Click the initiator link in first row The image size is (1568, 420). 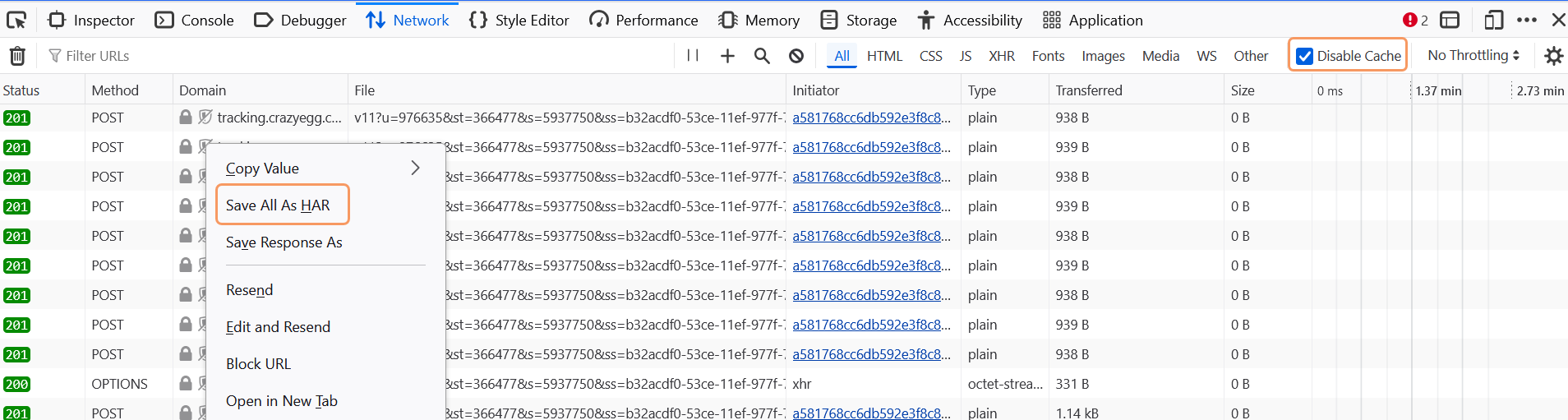pyautogui.click(x=871, y=118)
